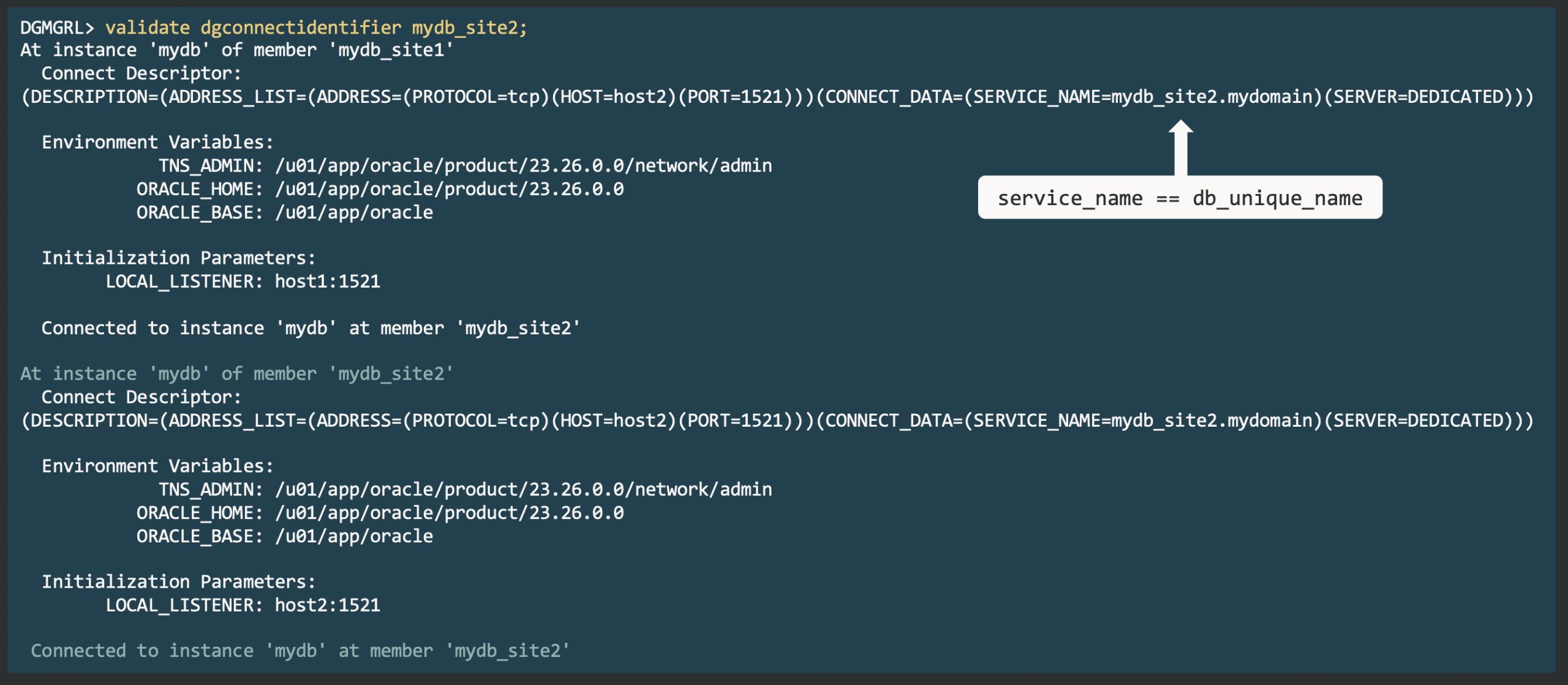1568x685 pixels.
Task: Click second ORACLE_HOME path line
Action: 380,513
